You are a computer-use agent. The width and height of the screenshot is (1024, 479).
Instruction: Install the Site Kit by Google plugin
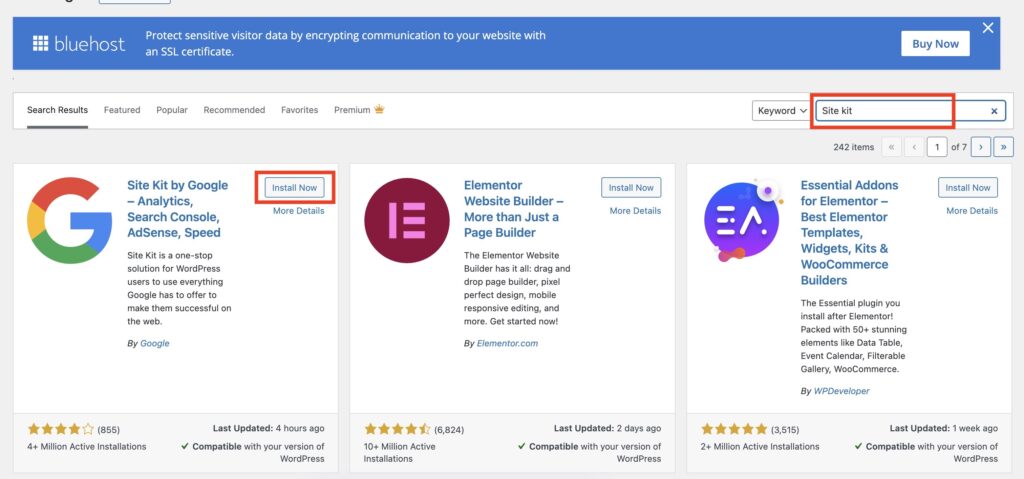pos(295,188)
